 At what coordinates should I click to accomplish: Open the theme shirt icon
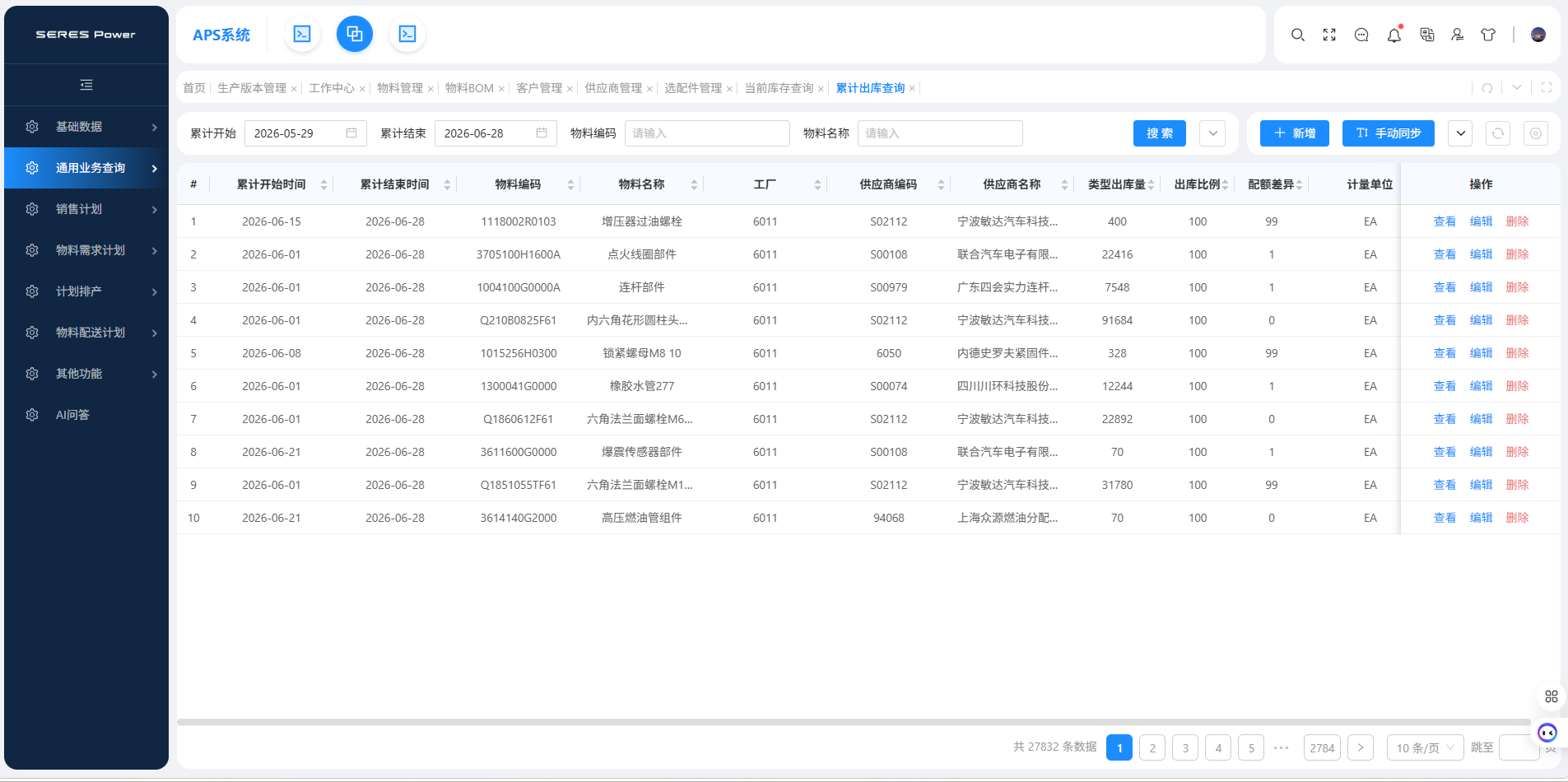pos(1488,35)
